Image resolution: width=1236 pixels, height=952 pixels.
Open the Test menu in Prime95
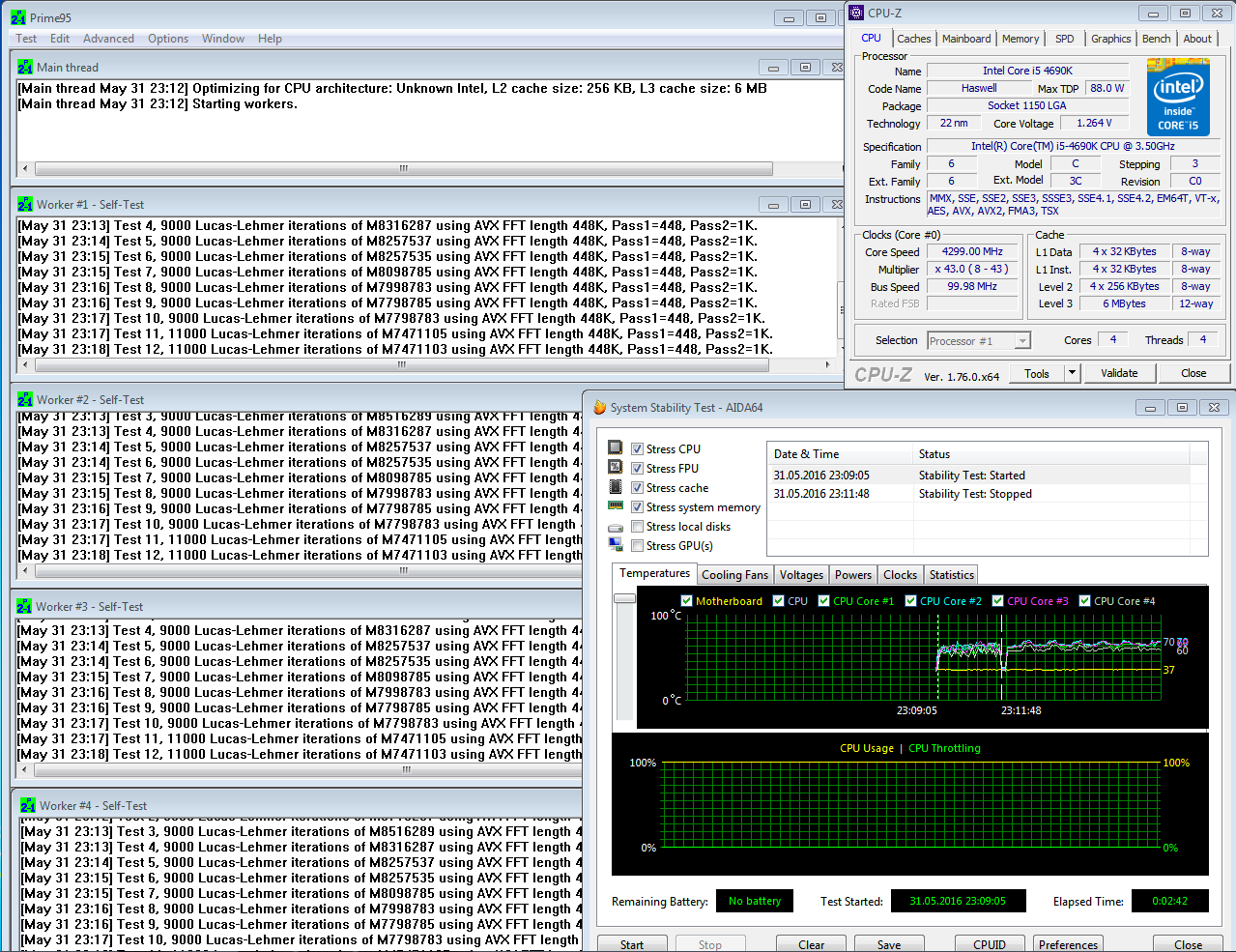click(26, 39)
